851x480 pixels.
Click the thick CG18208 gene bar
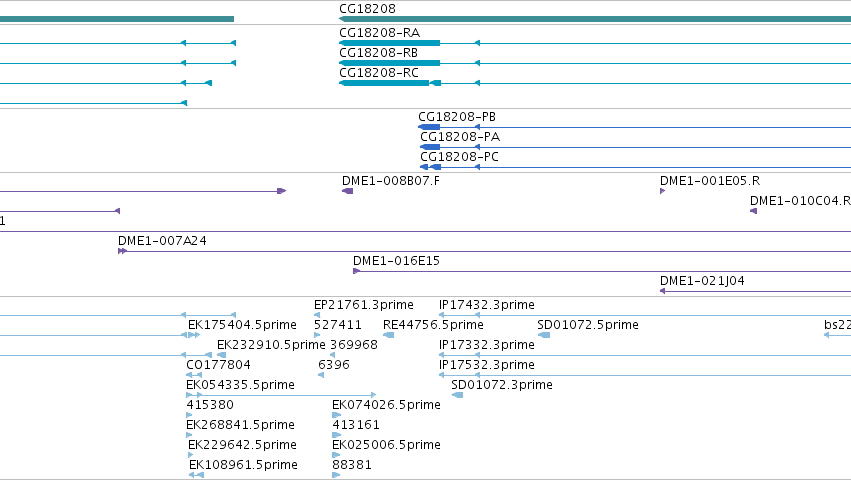(x=595, y=19)
